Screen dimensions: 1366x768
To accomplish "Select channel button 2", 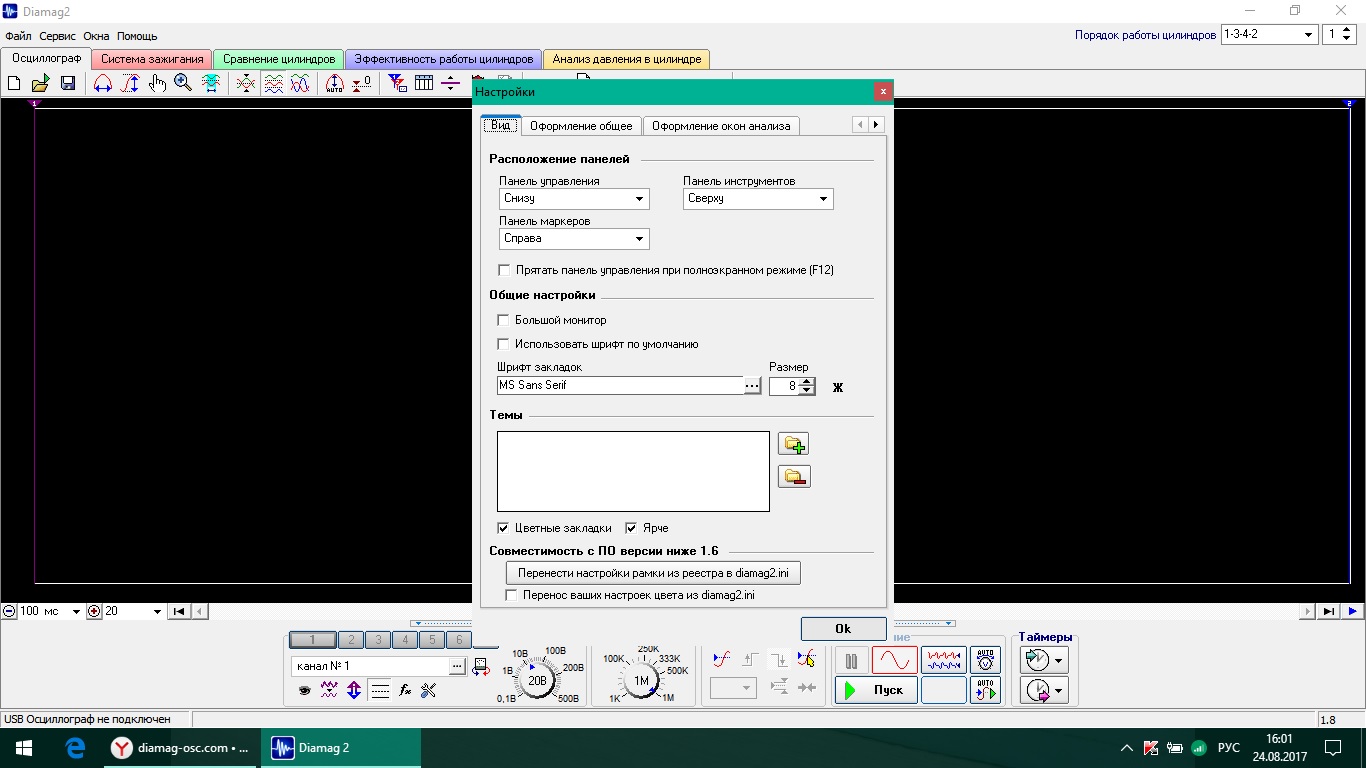I will pos(350,640).
